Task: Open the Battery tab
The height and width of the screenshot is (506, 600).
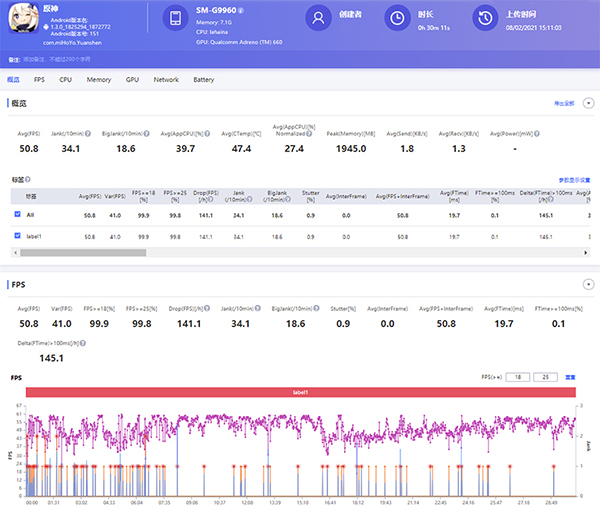Action: [203, 79]
